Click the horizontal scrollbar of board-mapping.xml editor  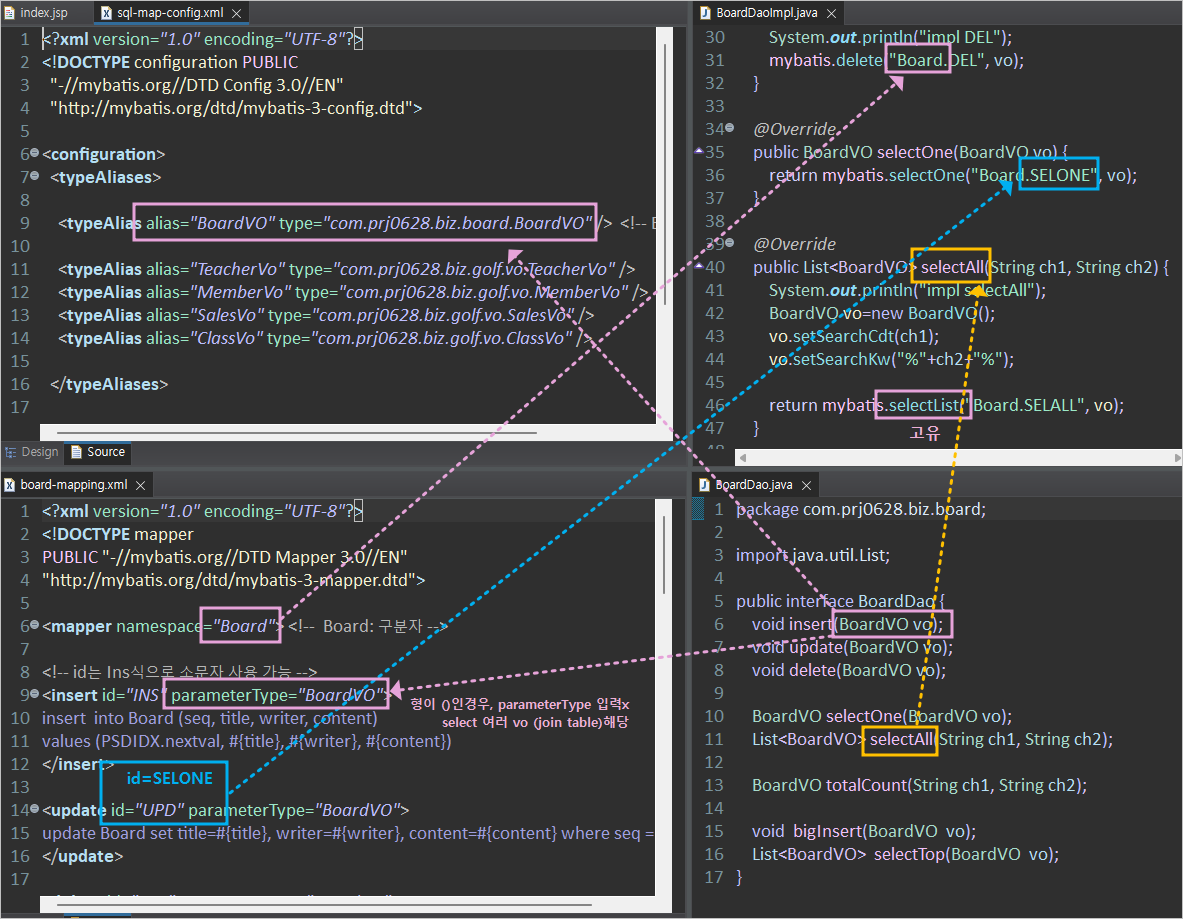click(324, 903)
